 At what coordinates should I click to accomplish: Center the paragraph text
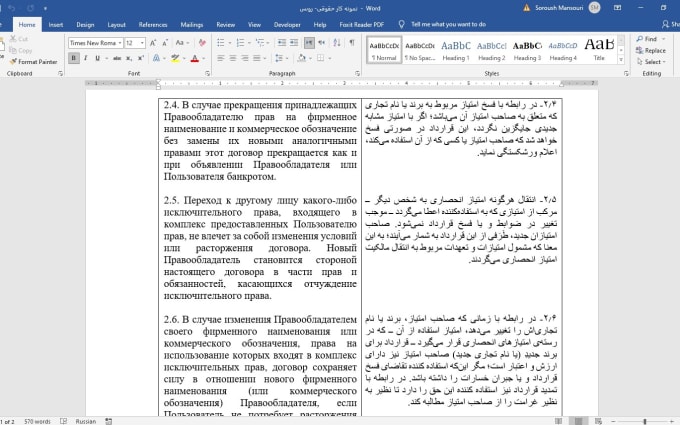coord(233,58)
